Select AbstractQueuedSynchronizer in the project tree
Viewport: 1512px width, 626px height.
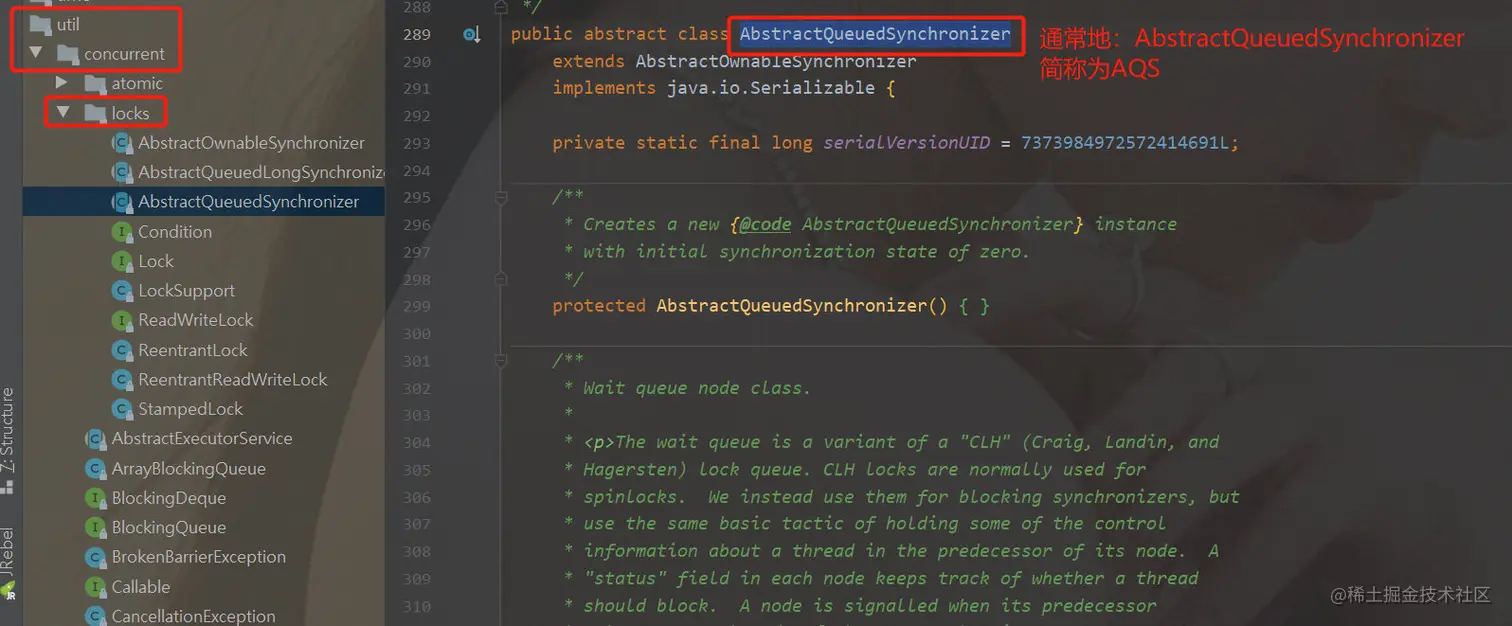[x=248, y=202]
